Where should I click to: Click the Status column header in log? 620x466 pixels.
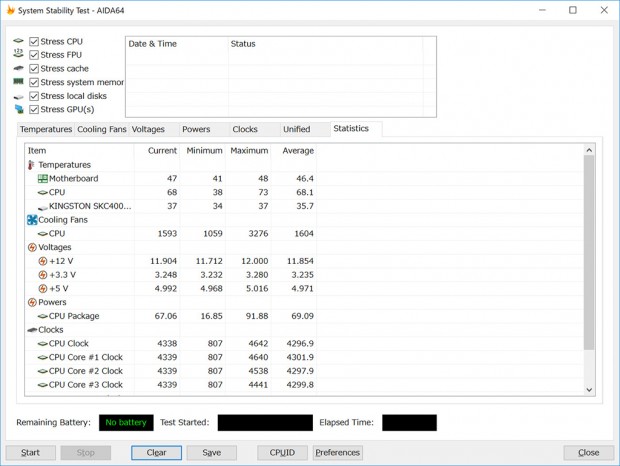pos(325,44)
